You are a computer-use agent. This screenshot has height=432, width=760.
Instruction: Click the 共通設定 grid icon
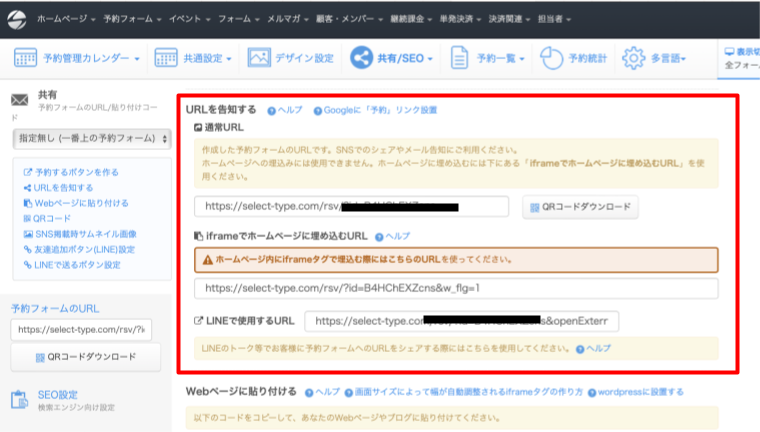[x=167, y=59]
